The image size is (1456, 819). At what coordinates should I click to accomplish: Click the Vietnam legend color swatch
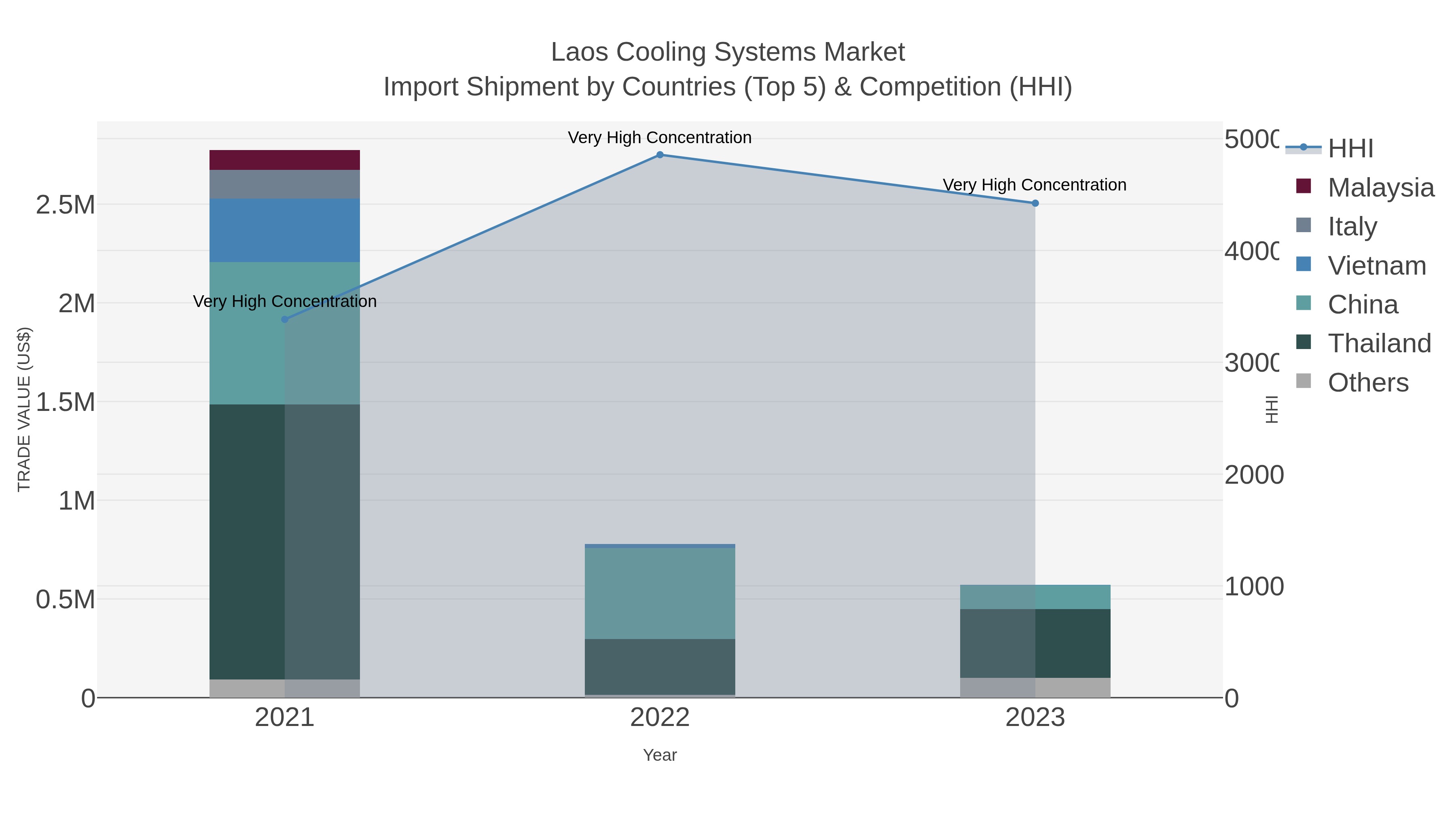1304,264
